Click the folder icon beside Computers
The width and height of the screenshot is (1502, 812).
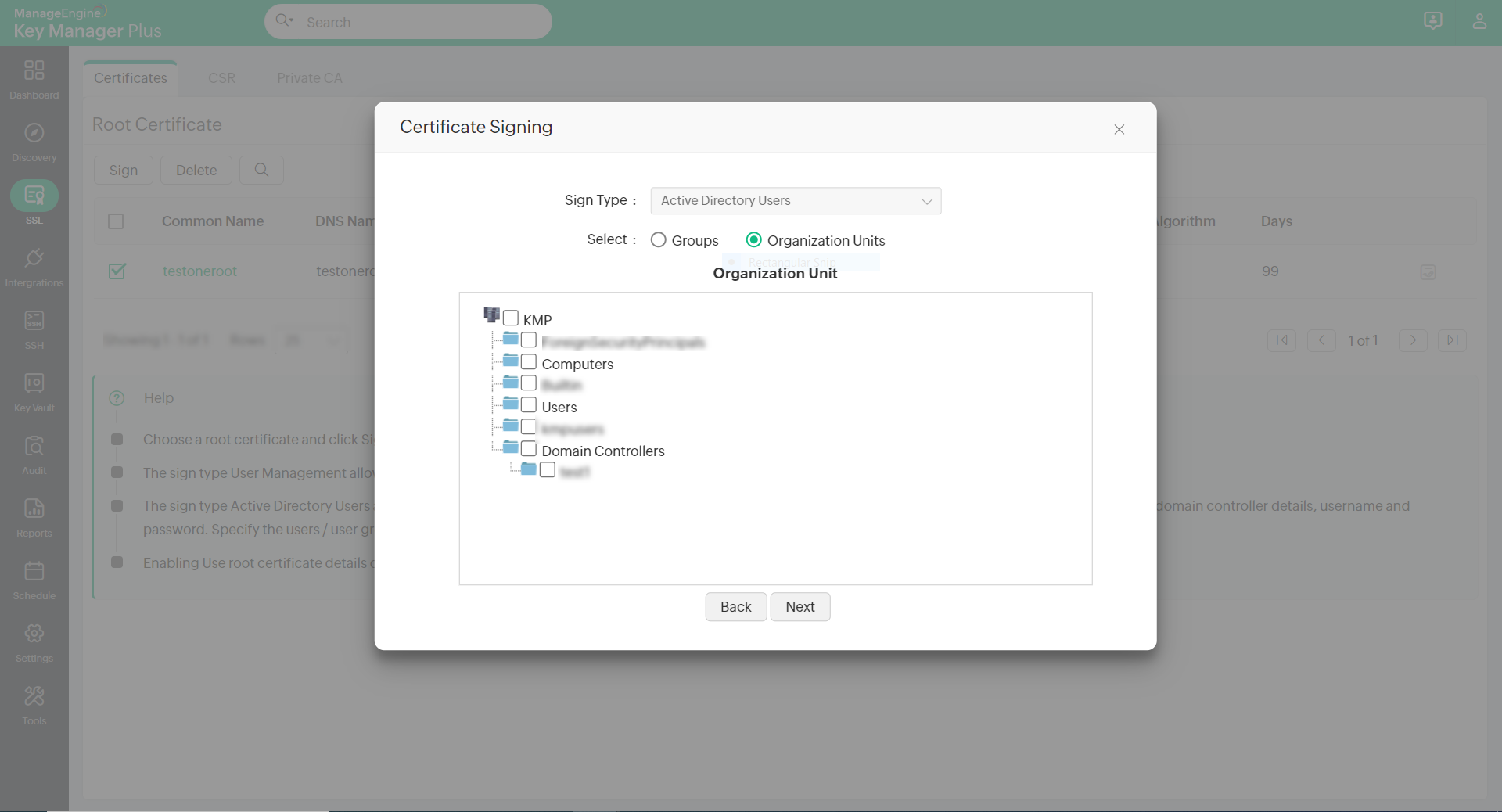[511, 360]
